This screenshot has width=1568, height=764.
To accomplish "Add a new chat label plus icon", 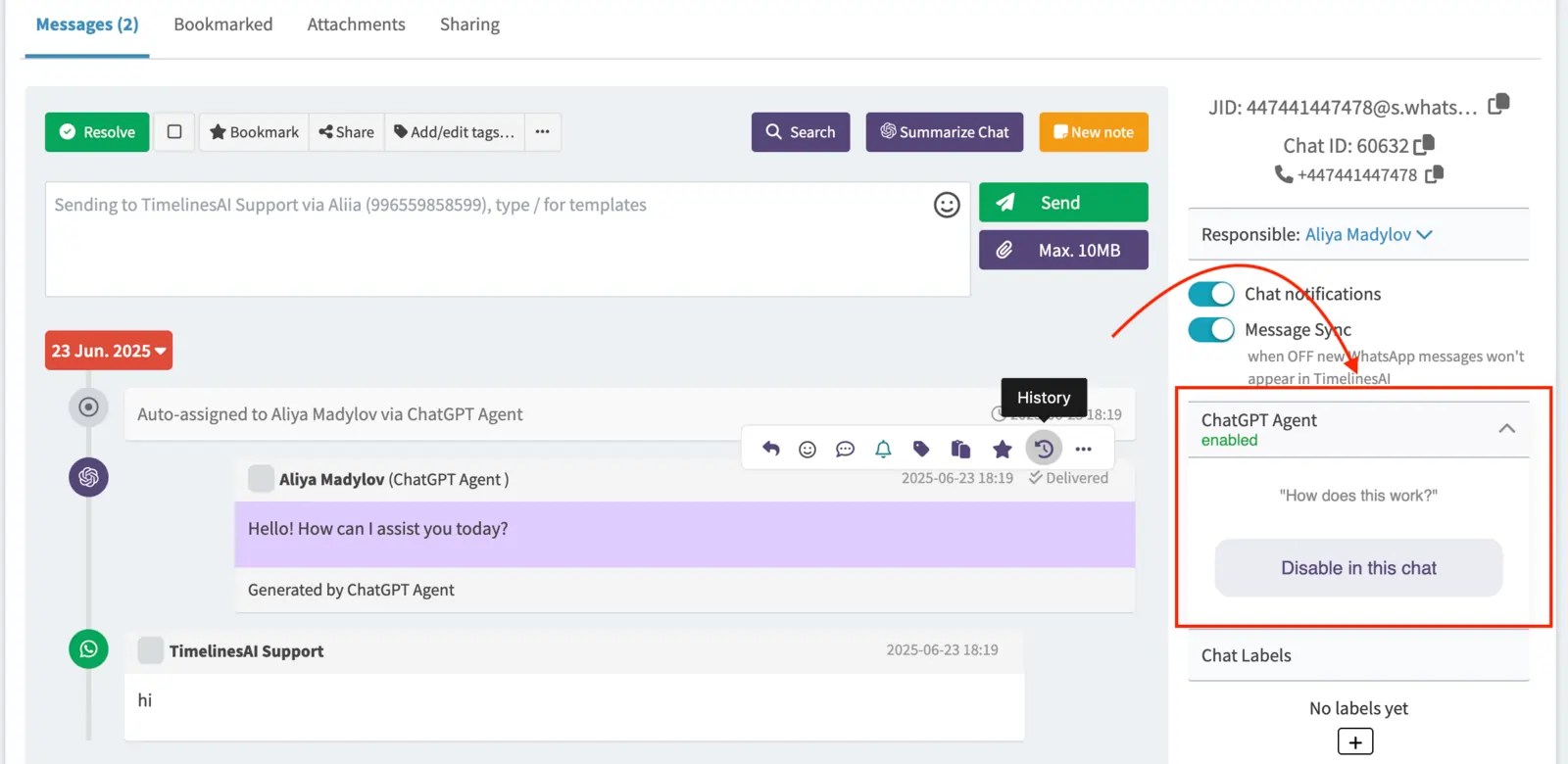I will pyautogui.click(x=1355, y=741).
